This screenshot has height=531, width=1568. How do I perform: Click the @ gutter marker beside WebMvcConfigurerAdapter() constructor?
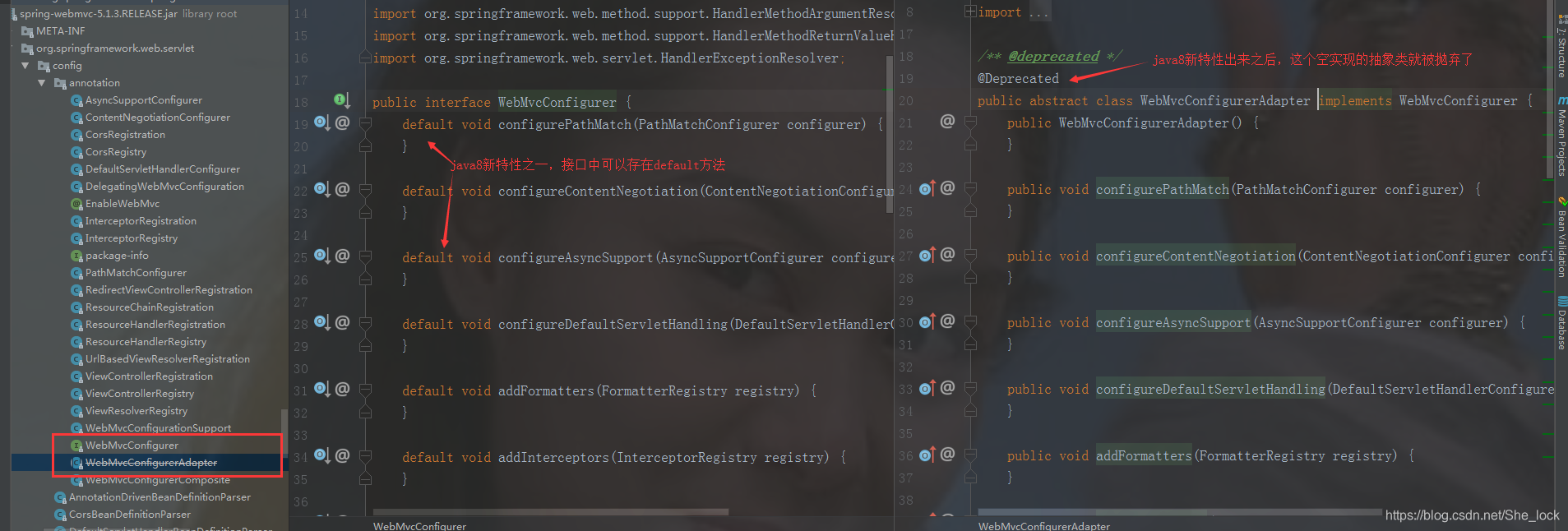click(x=947, y=121)
